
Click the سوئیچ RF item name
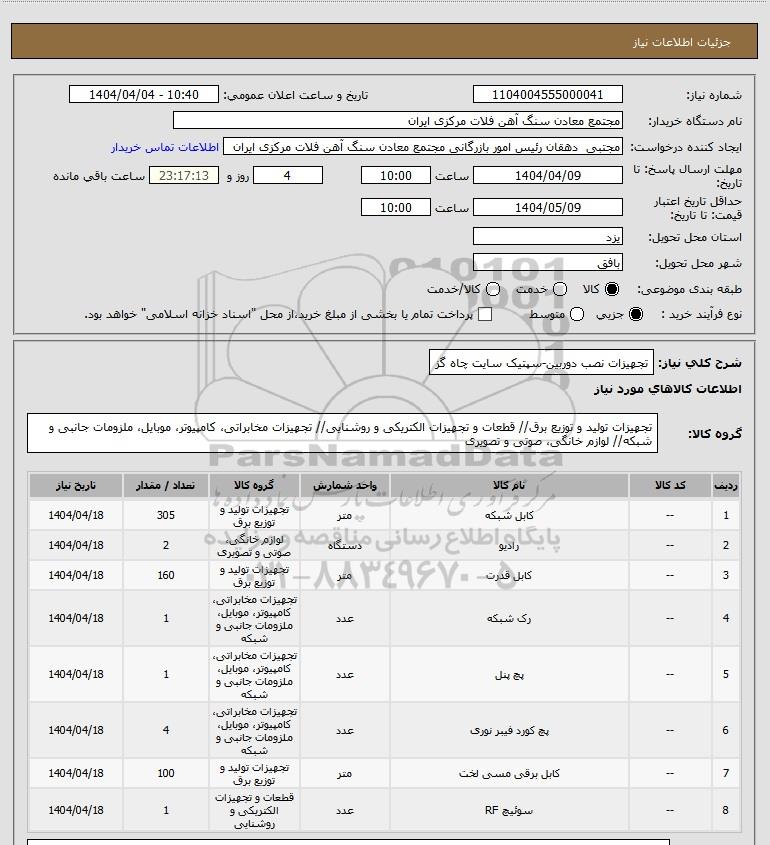509,811
